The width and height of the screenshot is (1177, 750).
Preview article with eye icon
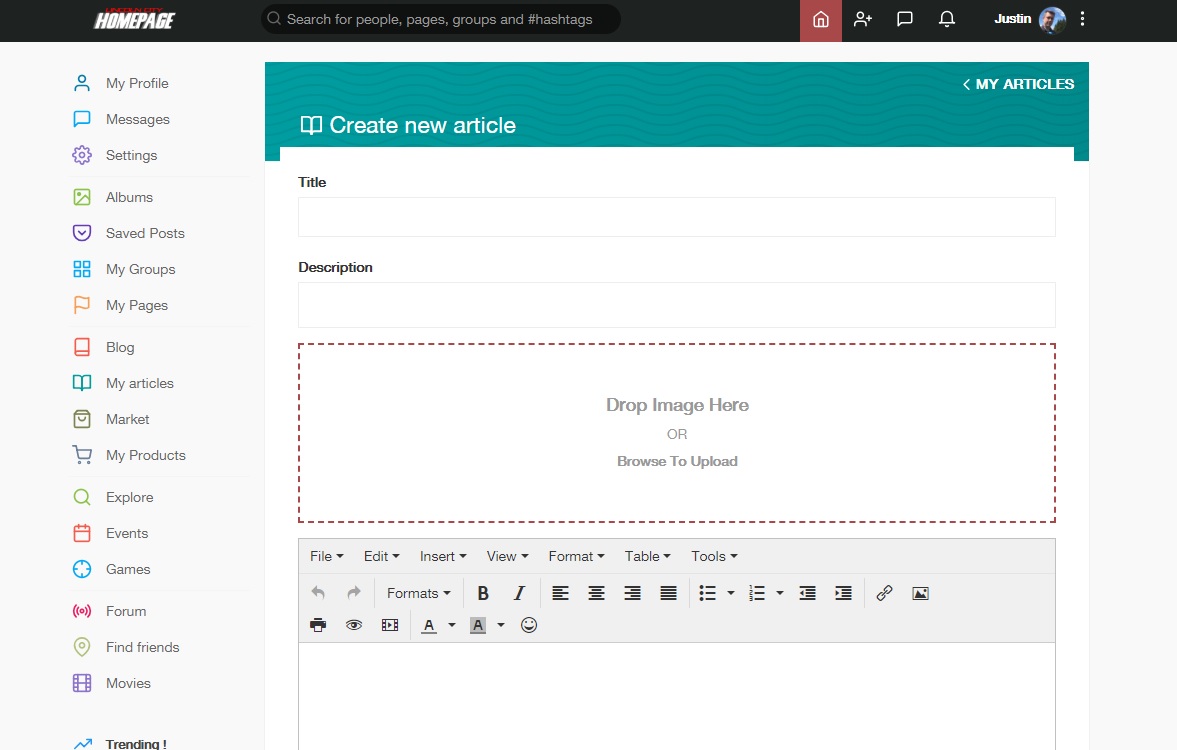[354, 625]
